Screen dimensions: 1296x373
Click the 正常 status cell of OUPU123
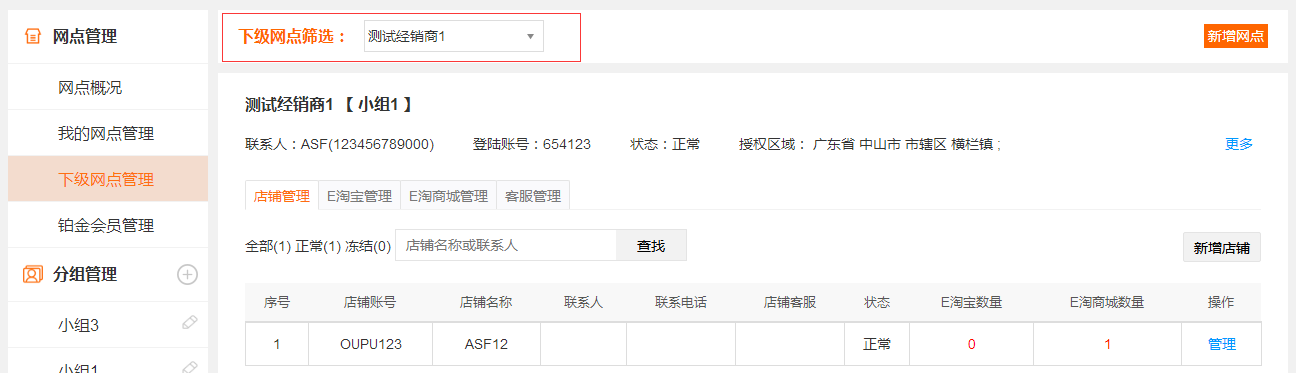pyautogui.click(x=877, y=344)
